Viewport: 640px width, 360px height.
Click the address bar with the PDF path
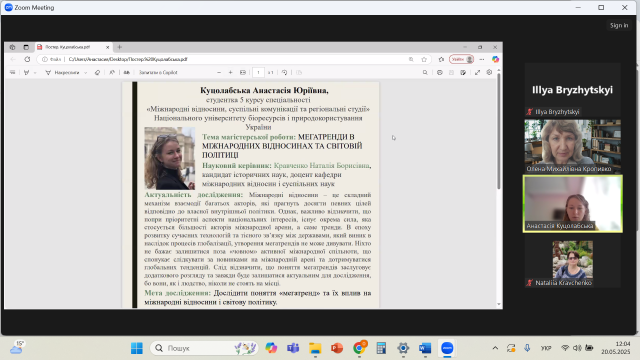(233, 59)
